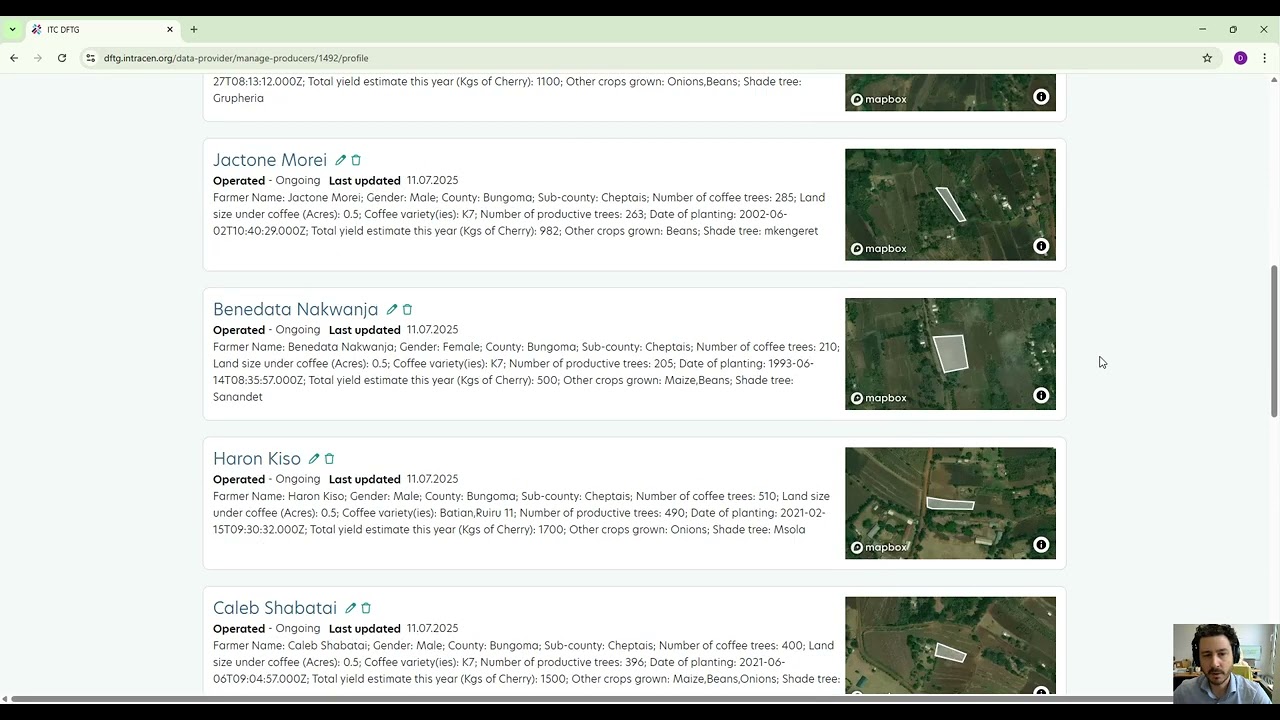Click the webcam video overlay
Screen dimensions: 1280x720
pos(1226,665)
